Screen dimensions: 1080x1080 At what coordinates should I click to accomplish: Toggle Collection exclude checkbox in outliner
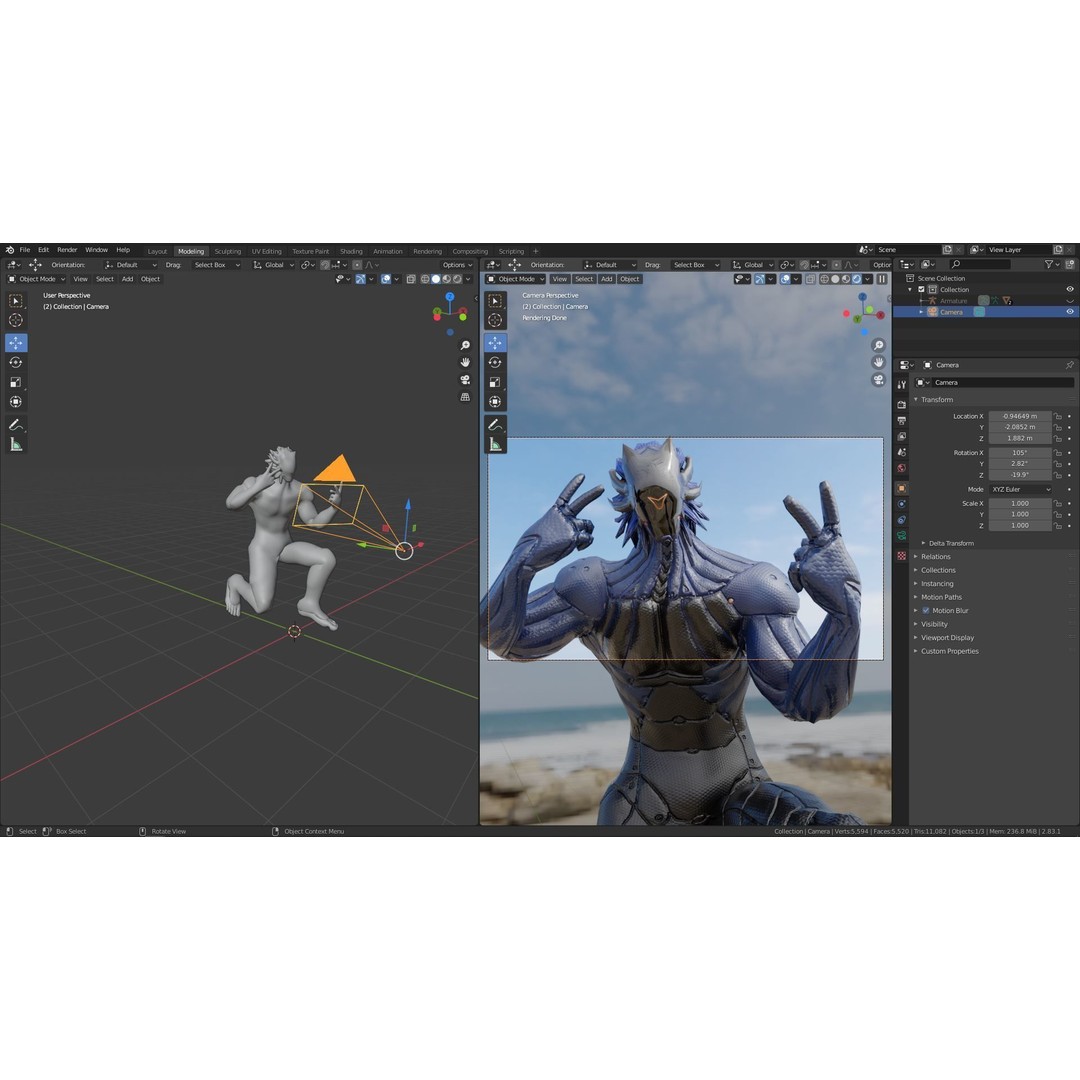point(922,290)
